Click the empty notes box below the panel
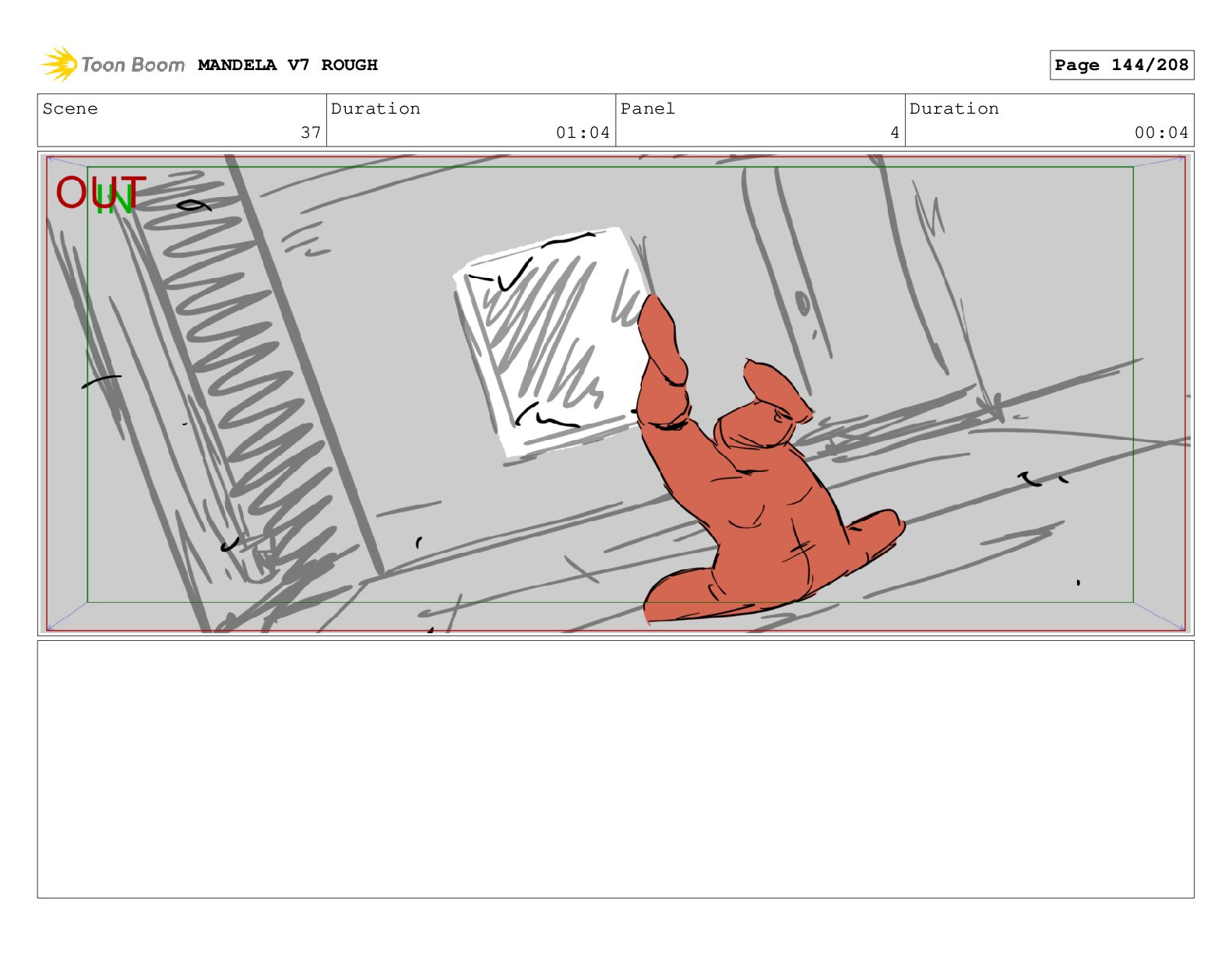The width and height of the screenshot is (1232, 954). tap(615, 769)
